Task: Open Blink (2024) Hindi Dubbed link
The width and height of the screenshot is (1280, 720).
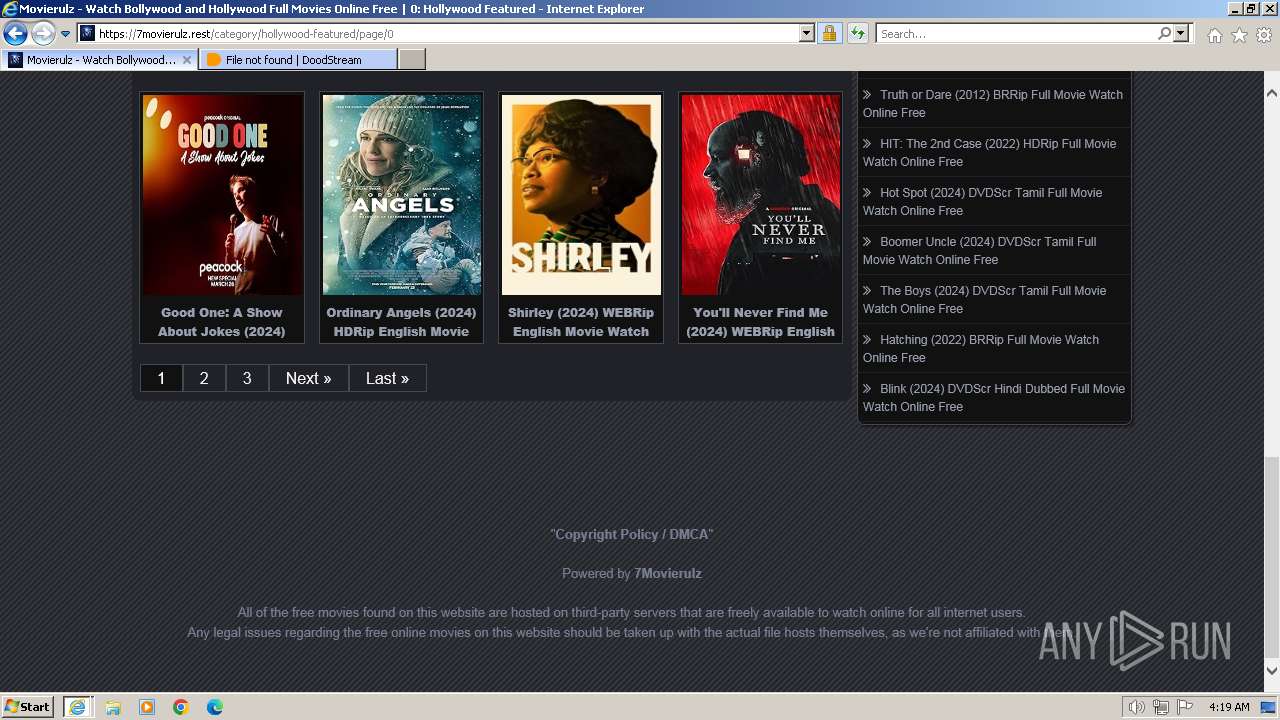Action: 994,397
